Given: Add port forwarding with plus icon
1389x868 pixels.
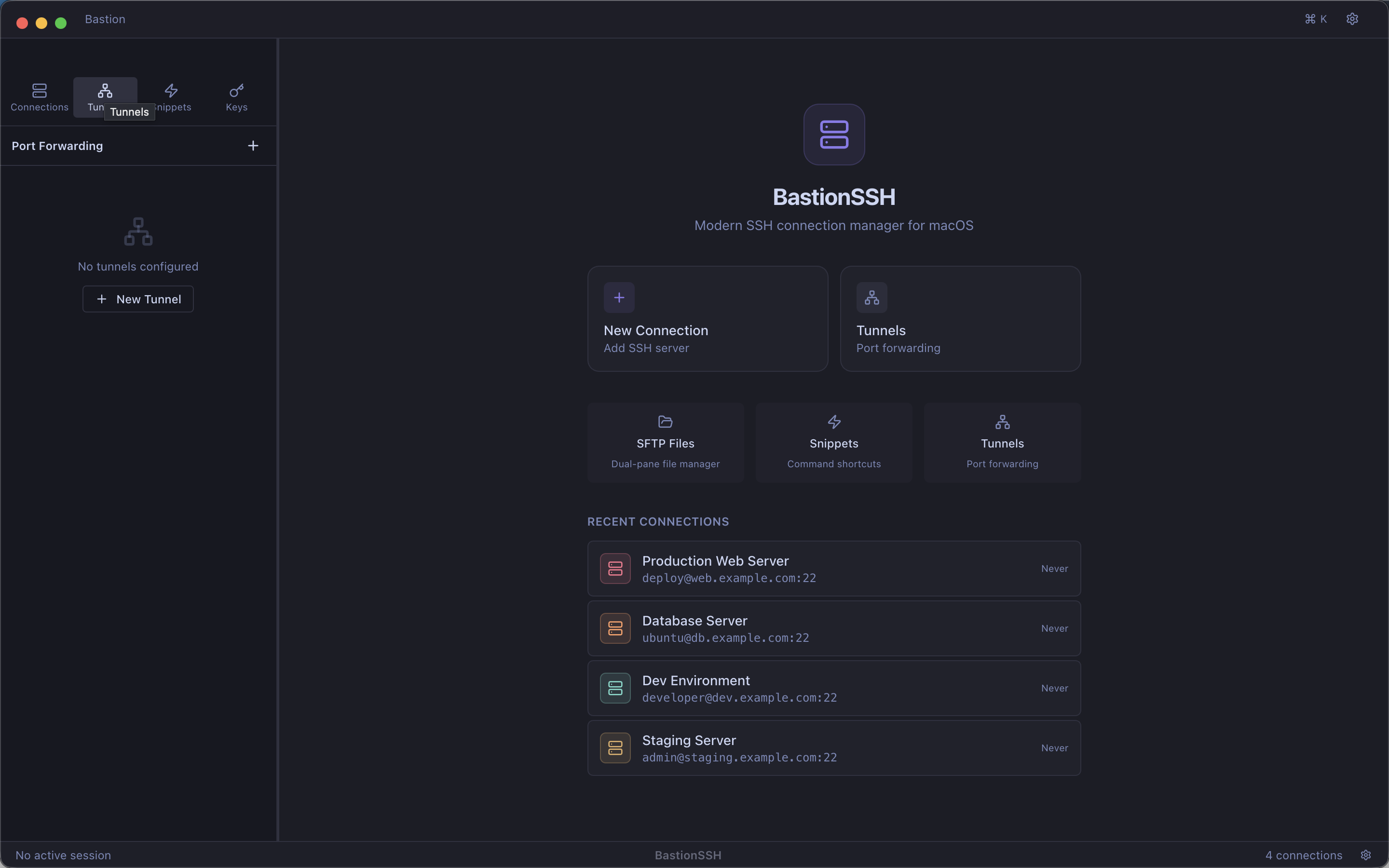Looking at the screenshot, I should coord(253,146).
